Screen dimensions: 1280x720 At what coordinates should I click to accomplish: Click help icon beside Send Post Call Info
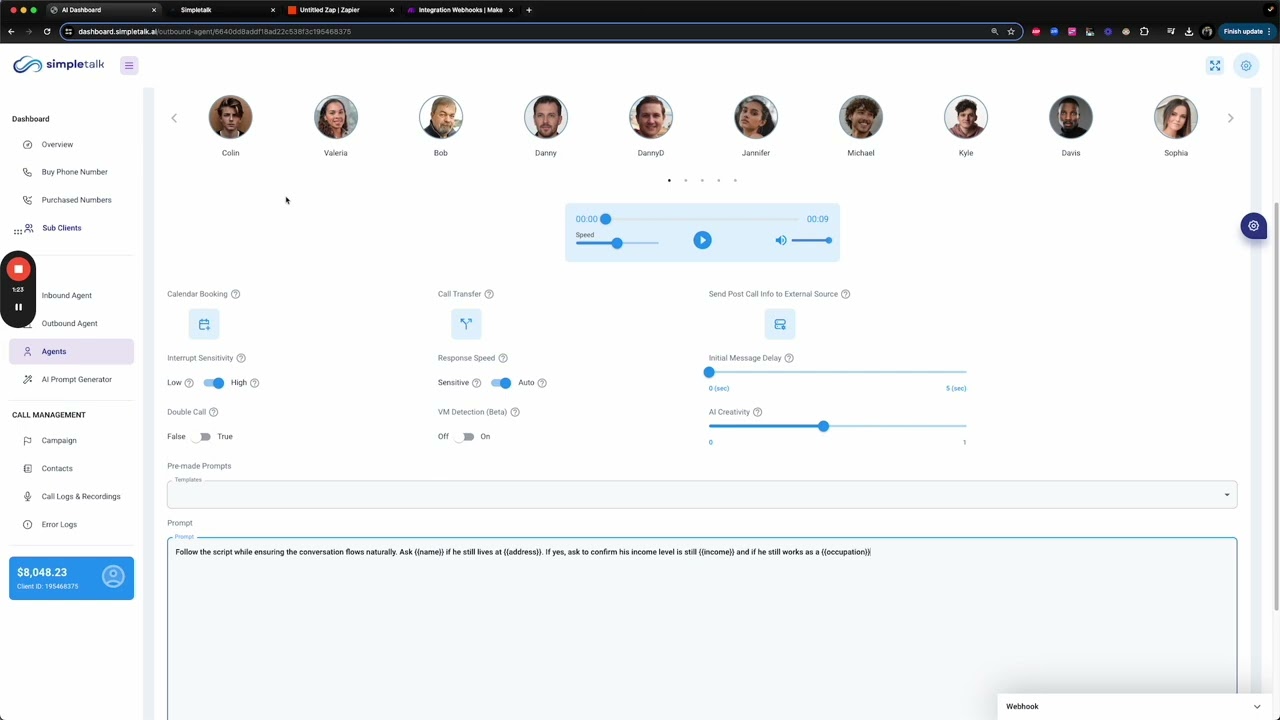846,294
